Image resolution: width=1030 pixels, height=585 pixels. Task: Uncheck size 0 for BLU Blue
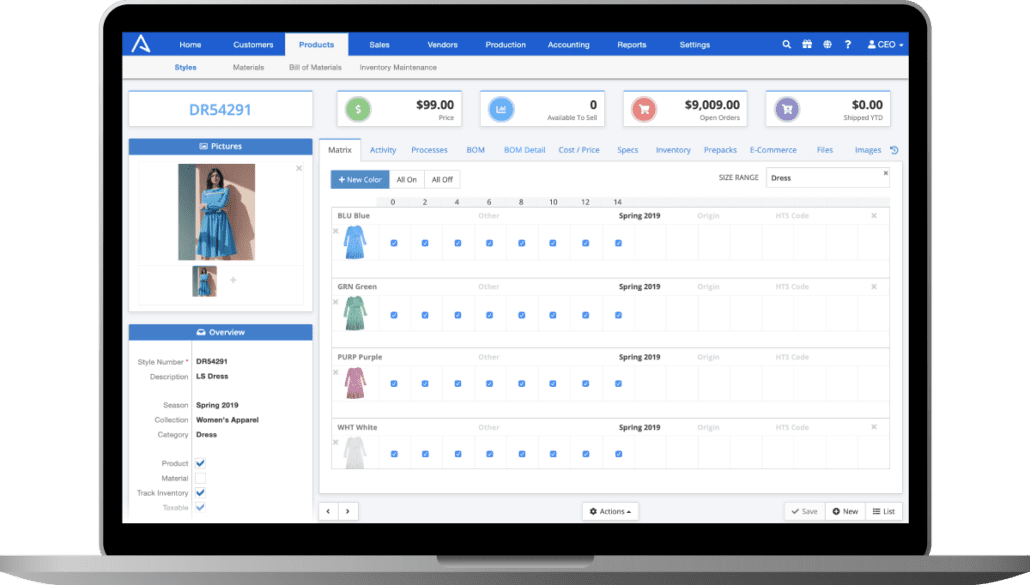pos(394,242)
